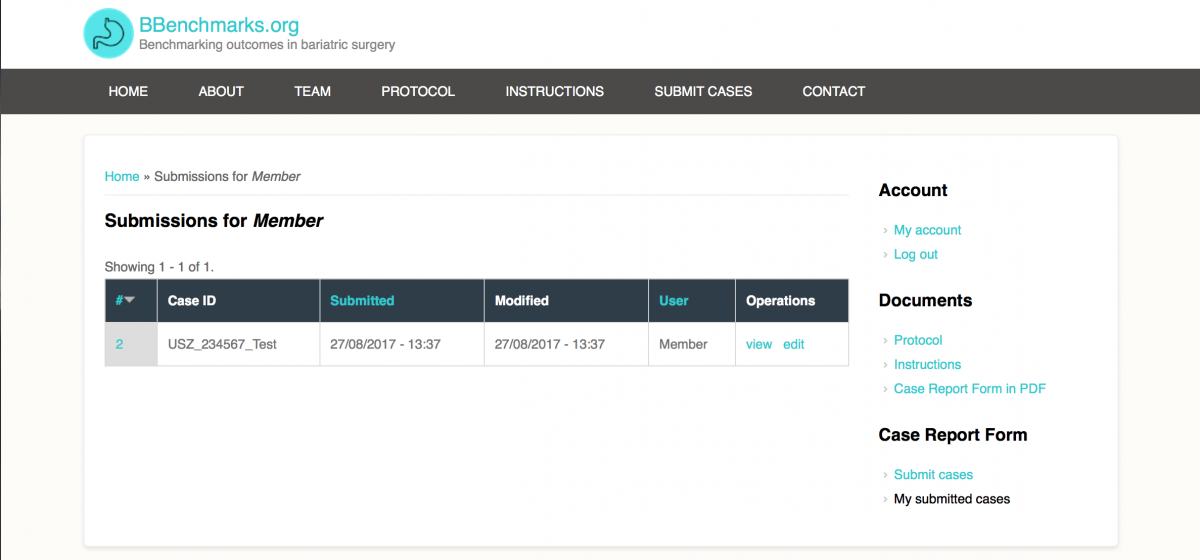The width and height of the screenshot is (1200, 560).
Task: Open Case Report Form in PDF
Action: (x=969, y=388)
